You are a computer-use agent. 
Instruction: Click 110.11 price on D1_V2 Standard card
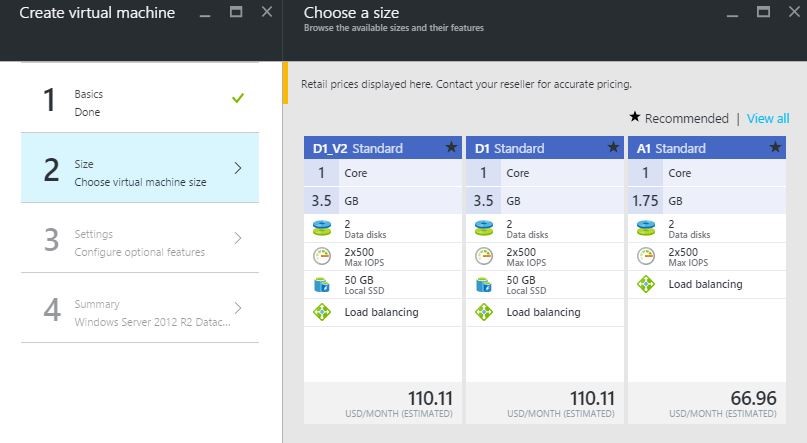point(430,398)
